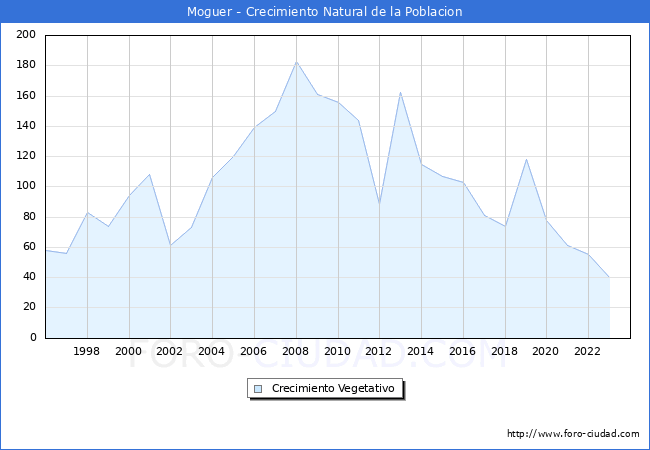Click the 0 y-axis label
The height and width of the screenshot is (450, 650).
[x=32, y=338]
